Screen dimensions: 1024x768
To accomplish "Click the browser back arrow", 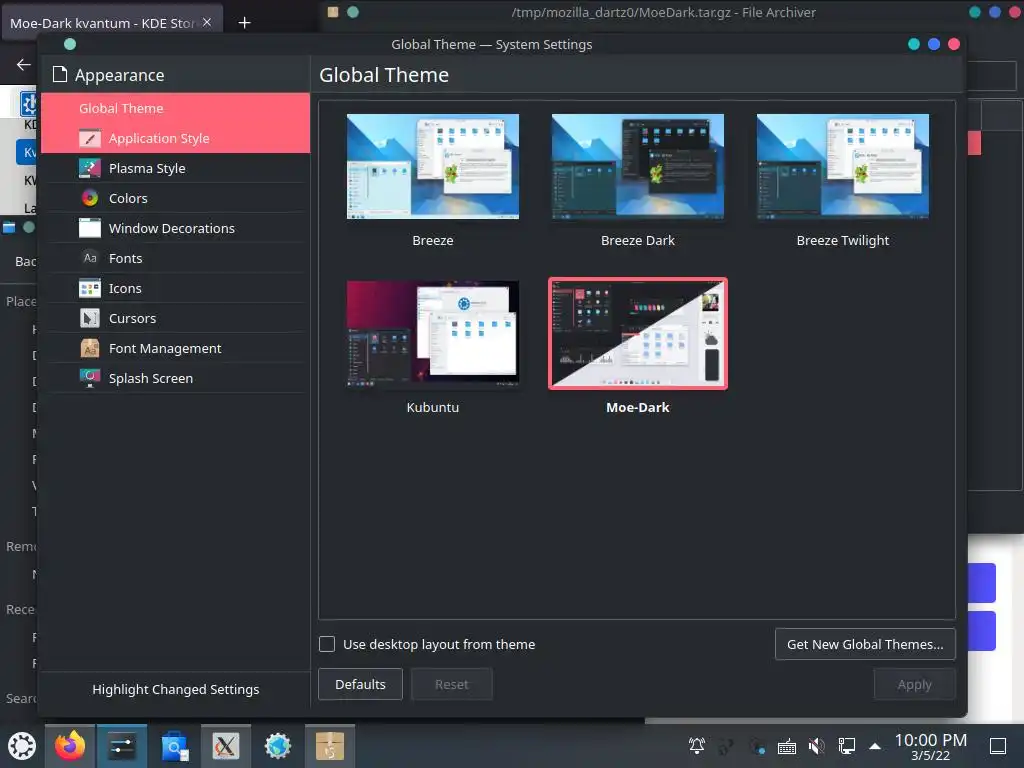I will (24, 64).
